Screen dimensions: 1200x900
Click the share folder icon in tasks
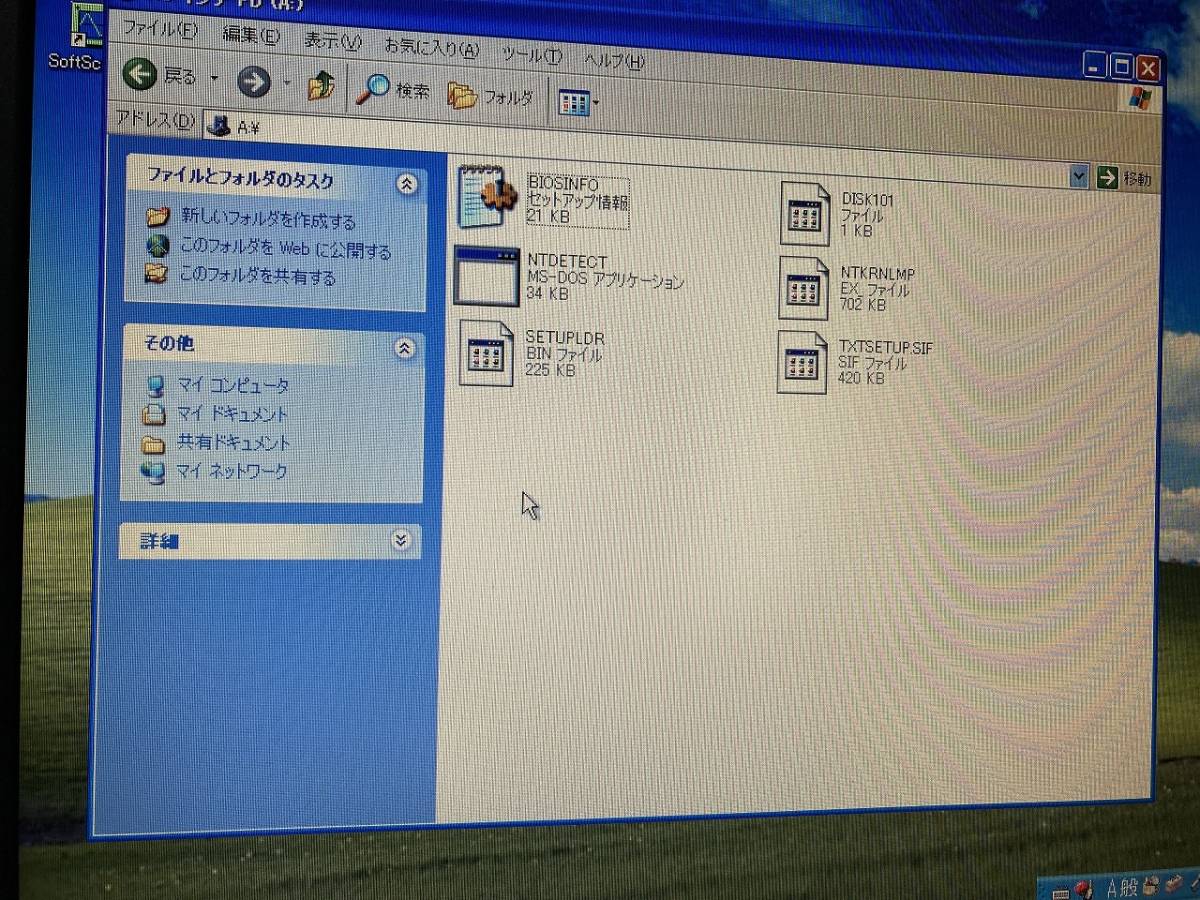pyautogui.click(x=156, y=273)
